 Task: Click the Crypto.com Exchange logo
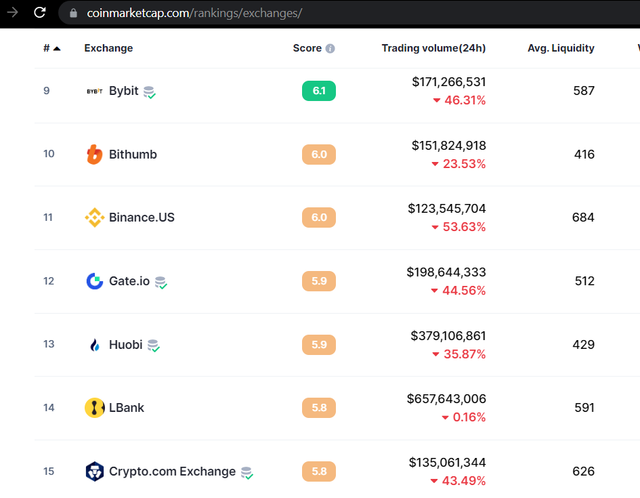(95, 471)
